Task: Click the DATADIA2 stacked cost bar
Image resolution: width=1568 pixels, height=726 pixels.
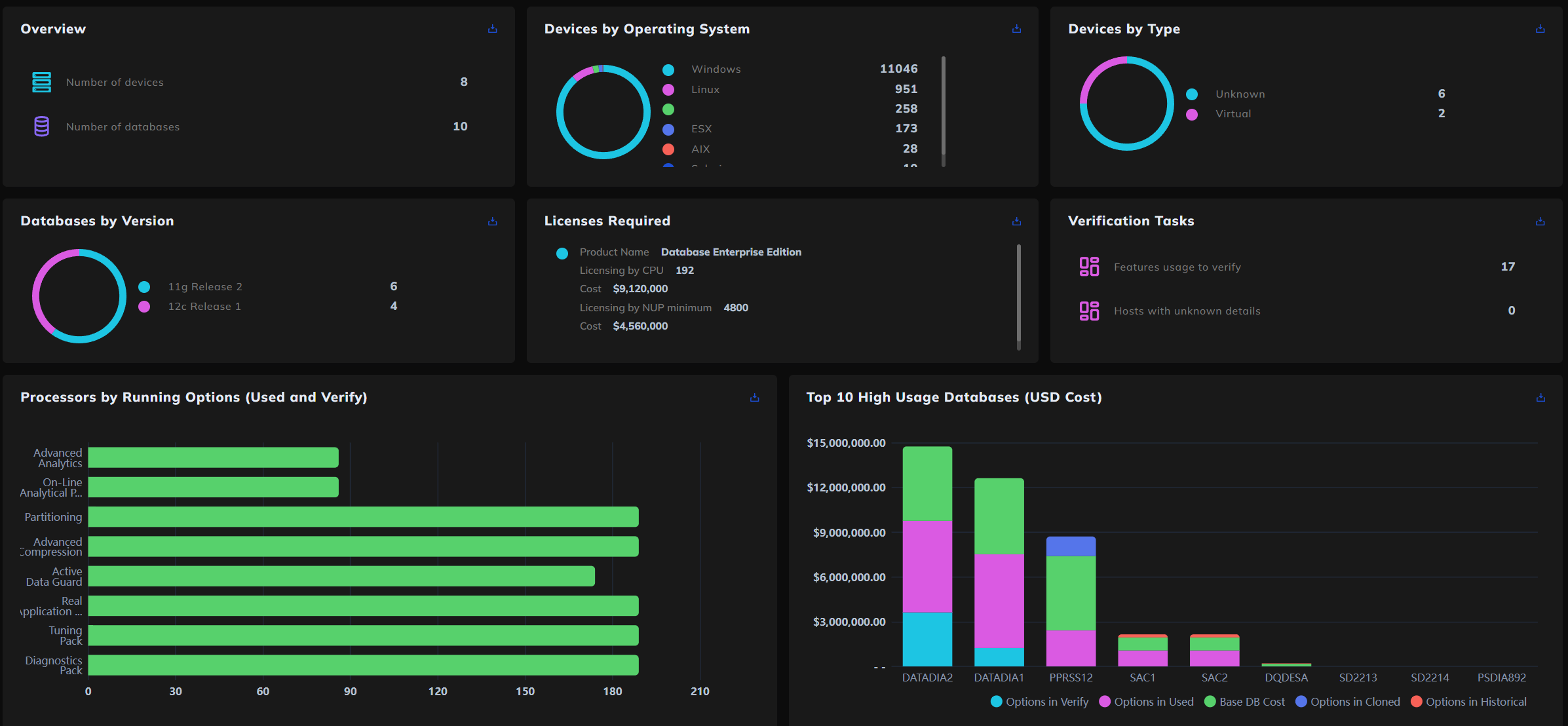Action: point(927,557)
